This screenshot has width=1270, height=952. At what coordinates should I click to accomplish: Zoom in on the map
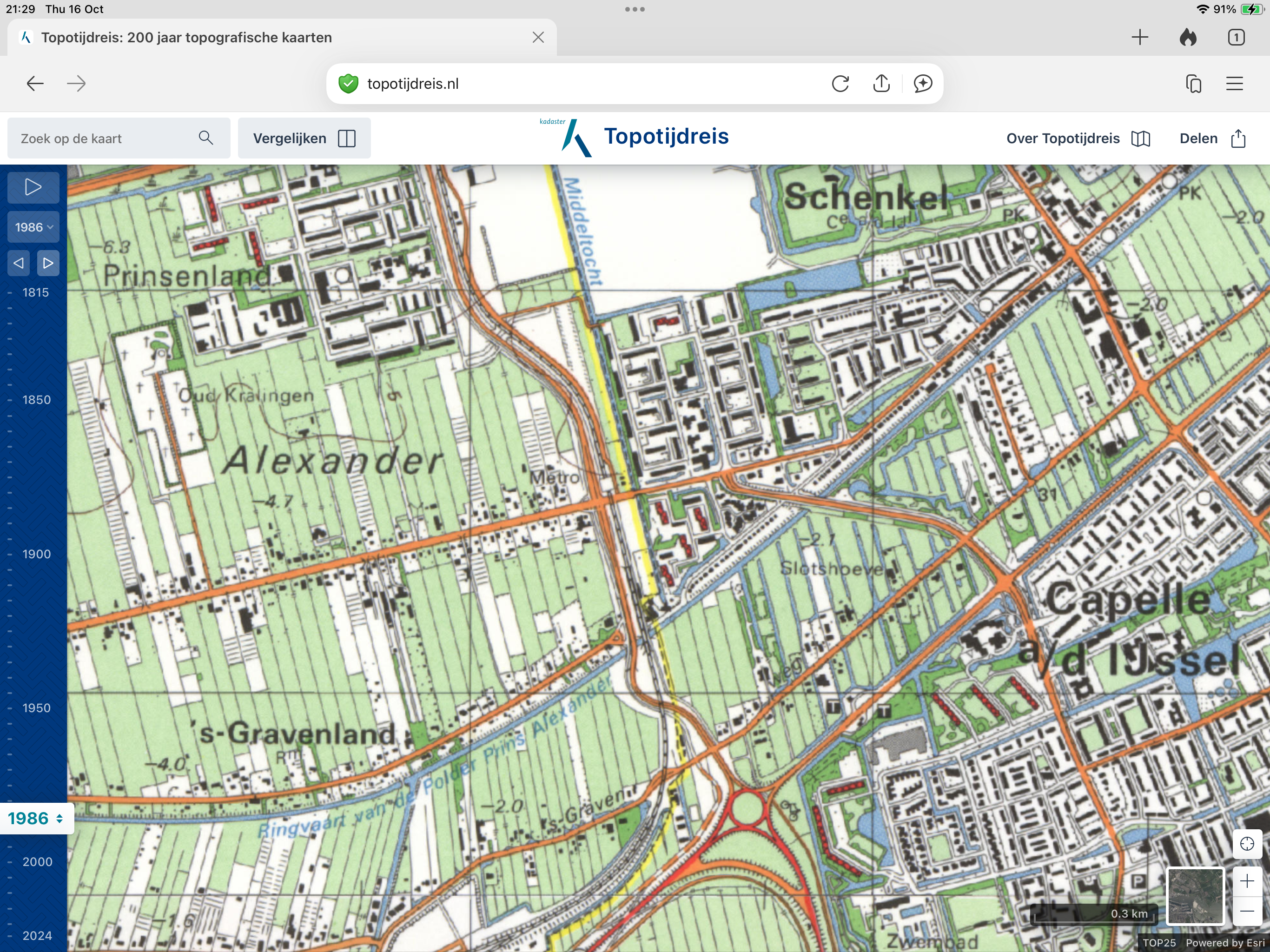[1246, 881]
